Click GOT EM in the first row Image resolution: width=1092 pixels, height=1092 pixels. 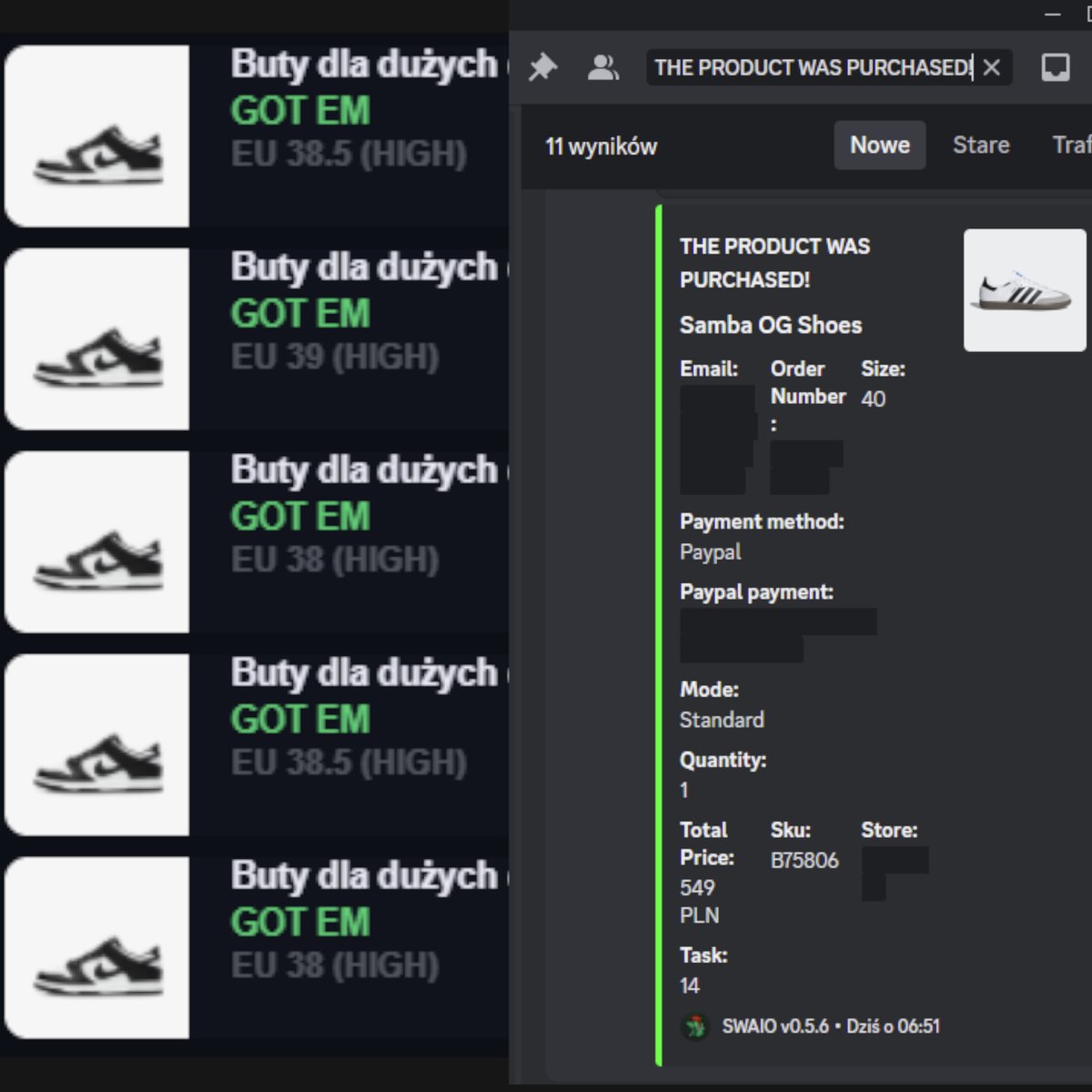click(300, 111)
